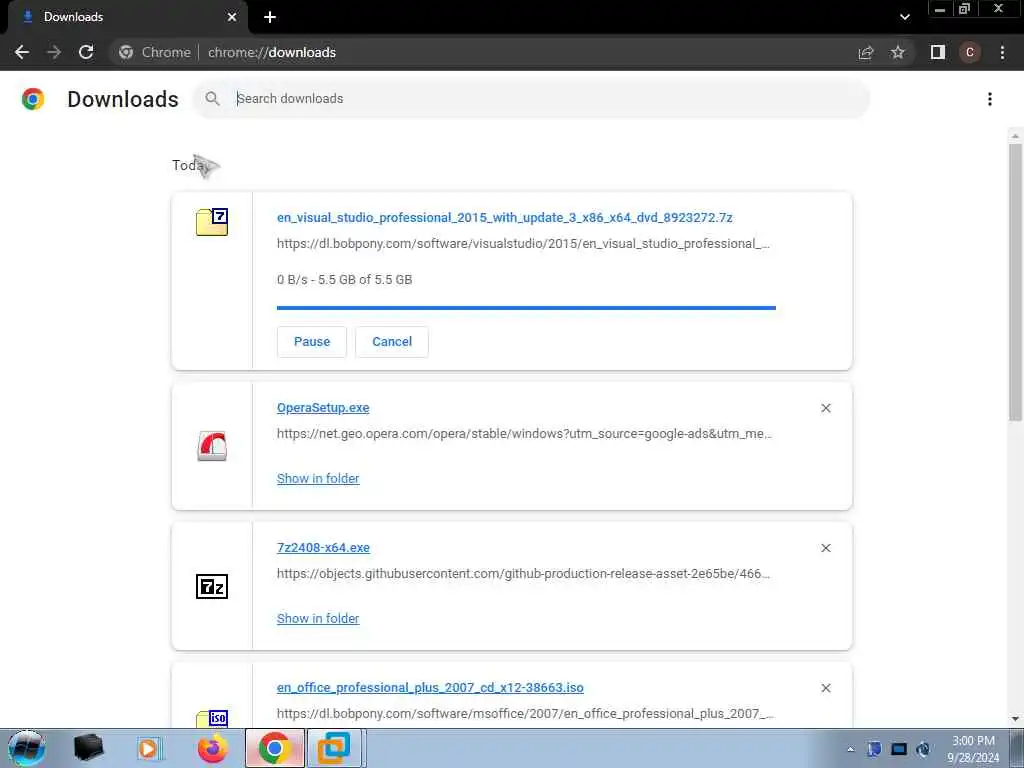This screenshot has height=768, width=1024.
Task: Click the Chrome logo beside Downloads title
Action: 33,99
